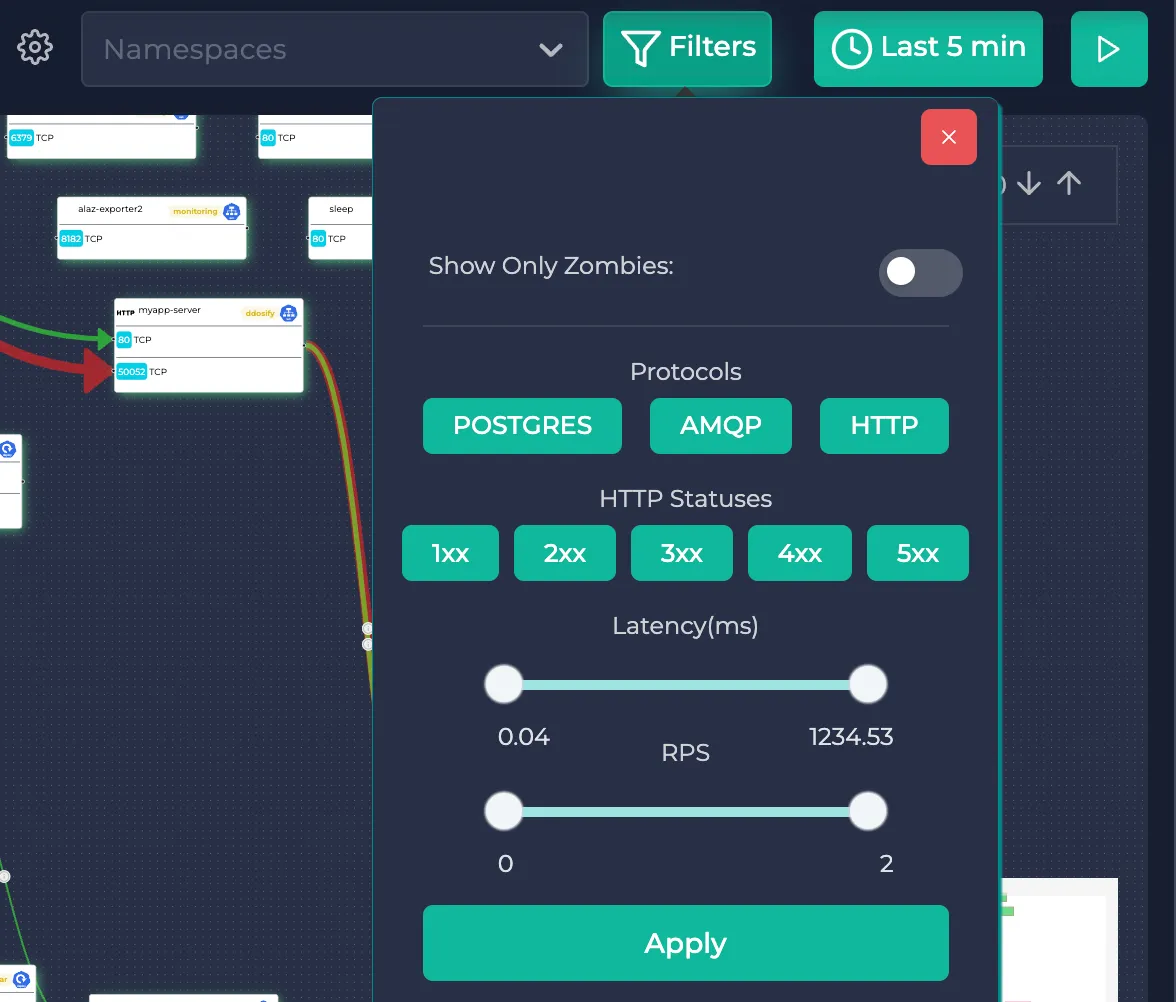Click the clock icon in time button
This screenshot has height=1002, width=1176.
click(x=851, y=49)
